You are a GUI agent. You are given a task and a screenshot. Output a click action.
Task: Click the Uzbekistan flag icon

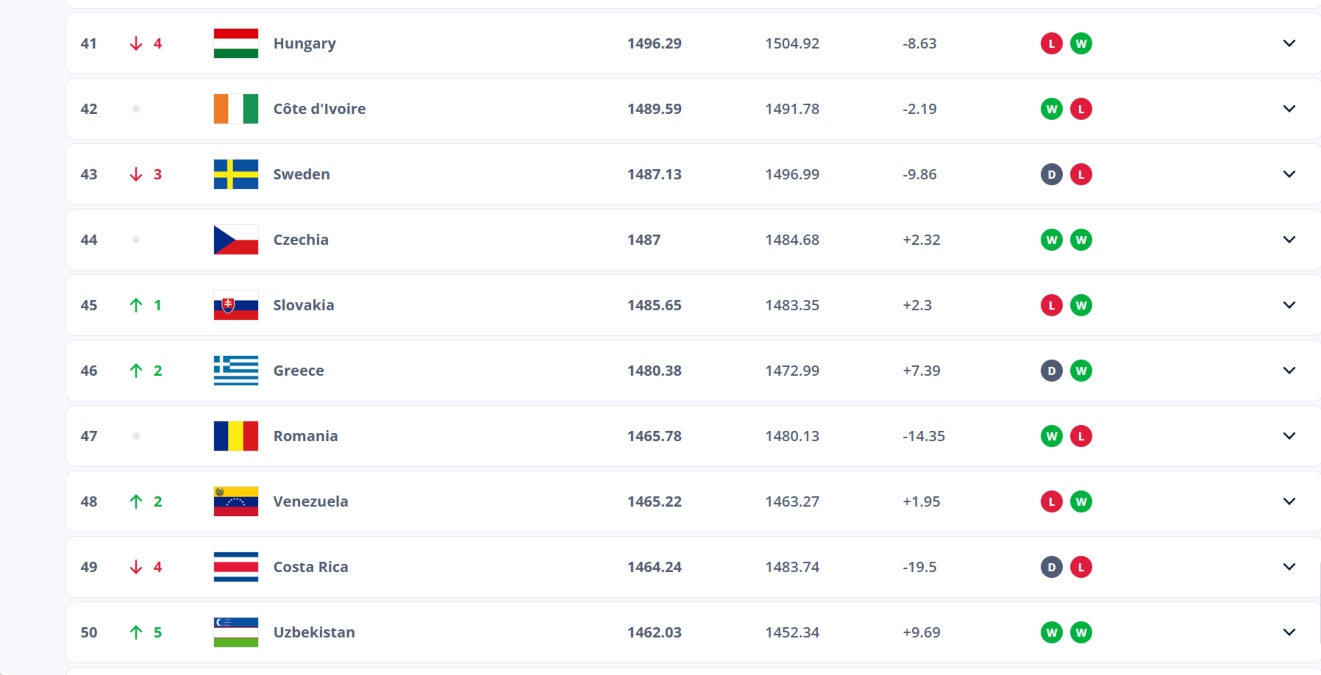(x=236, y=632)
